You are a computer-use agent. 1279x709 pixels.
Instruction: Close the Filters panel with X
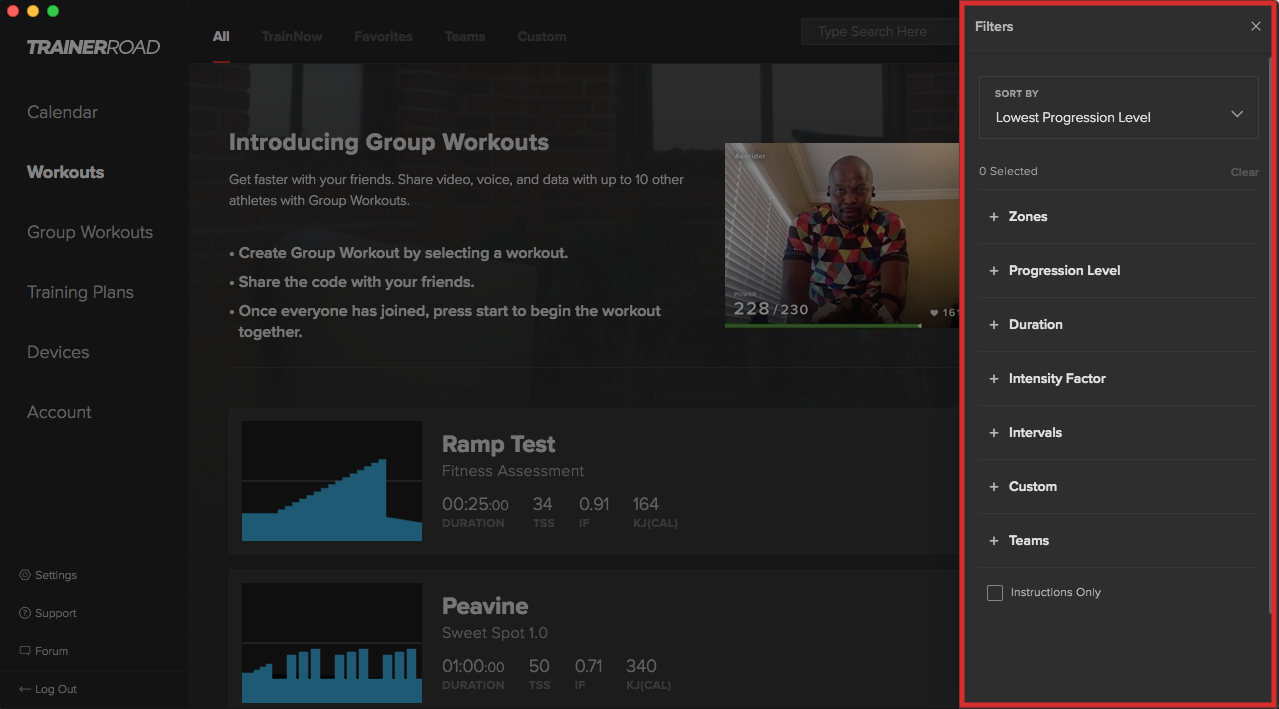(x=1256, y=26)
